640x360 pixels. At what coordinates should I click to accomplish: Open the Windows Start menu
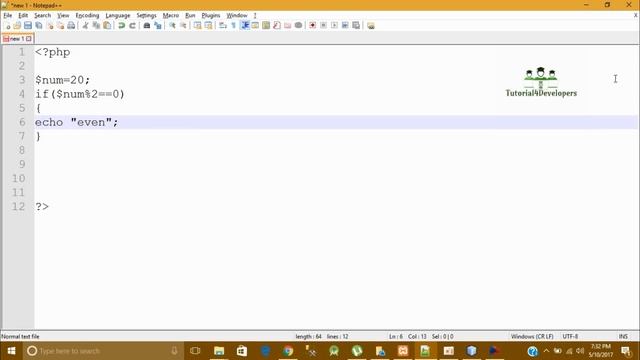(11, 351)
